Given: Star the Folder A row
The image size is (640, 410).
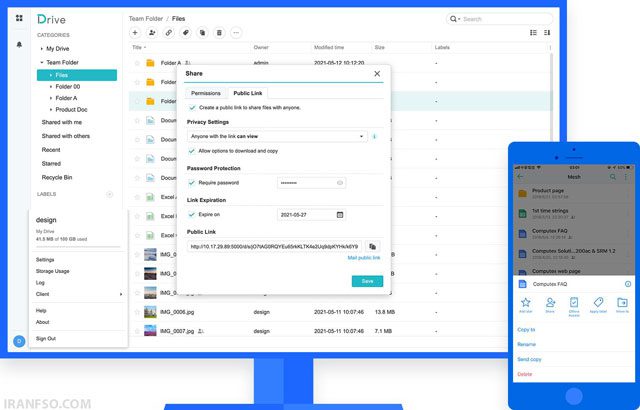Looking at the screenshot, I should tap(137, 63).
